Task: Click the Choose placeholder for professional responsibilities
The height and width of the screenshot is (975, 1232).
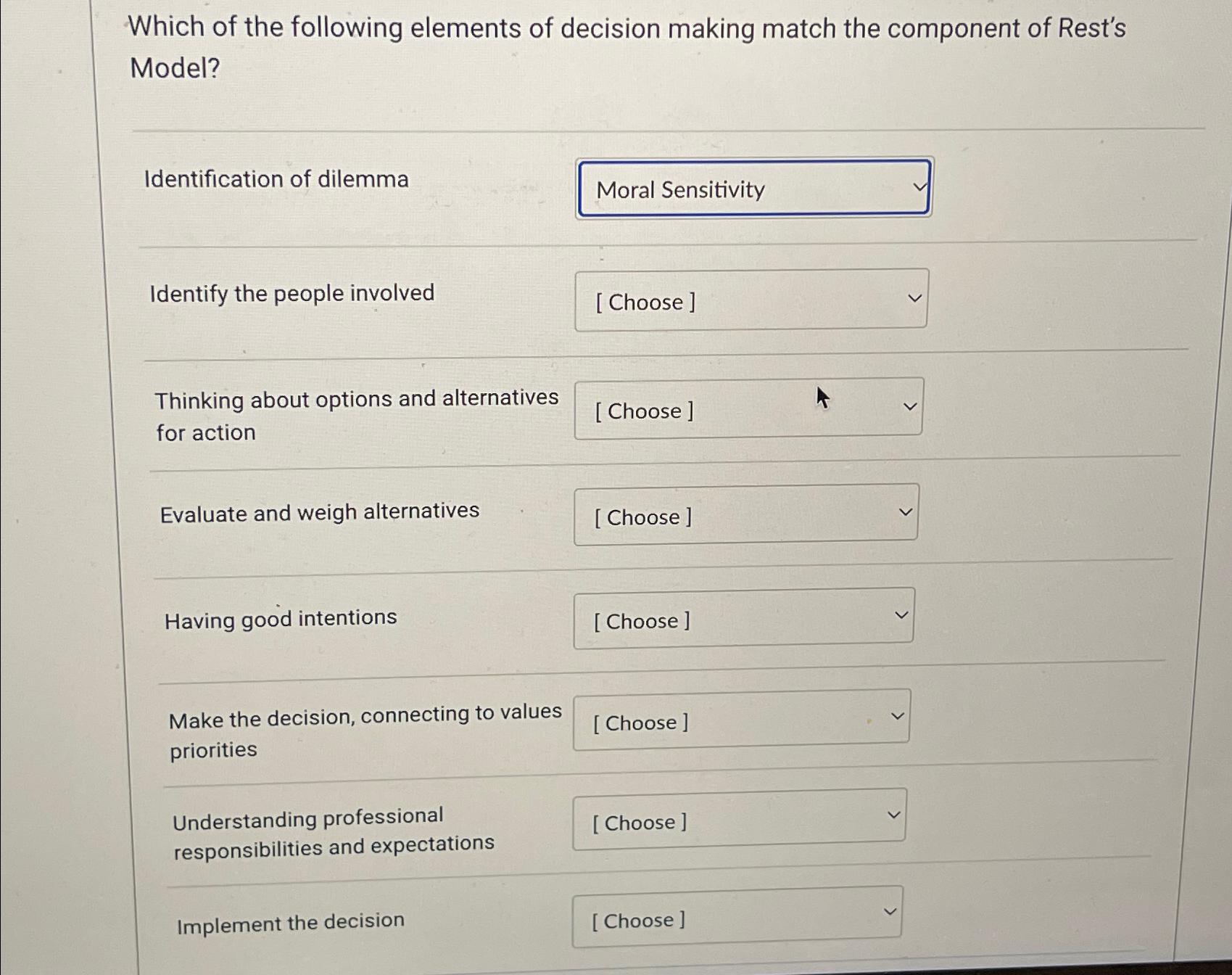Action: coord(639,822)
